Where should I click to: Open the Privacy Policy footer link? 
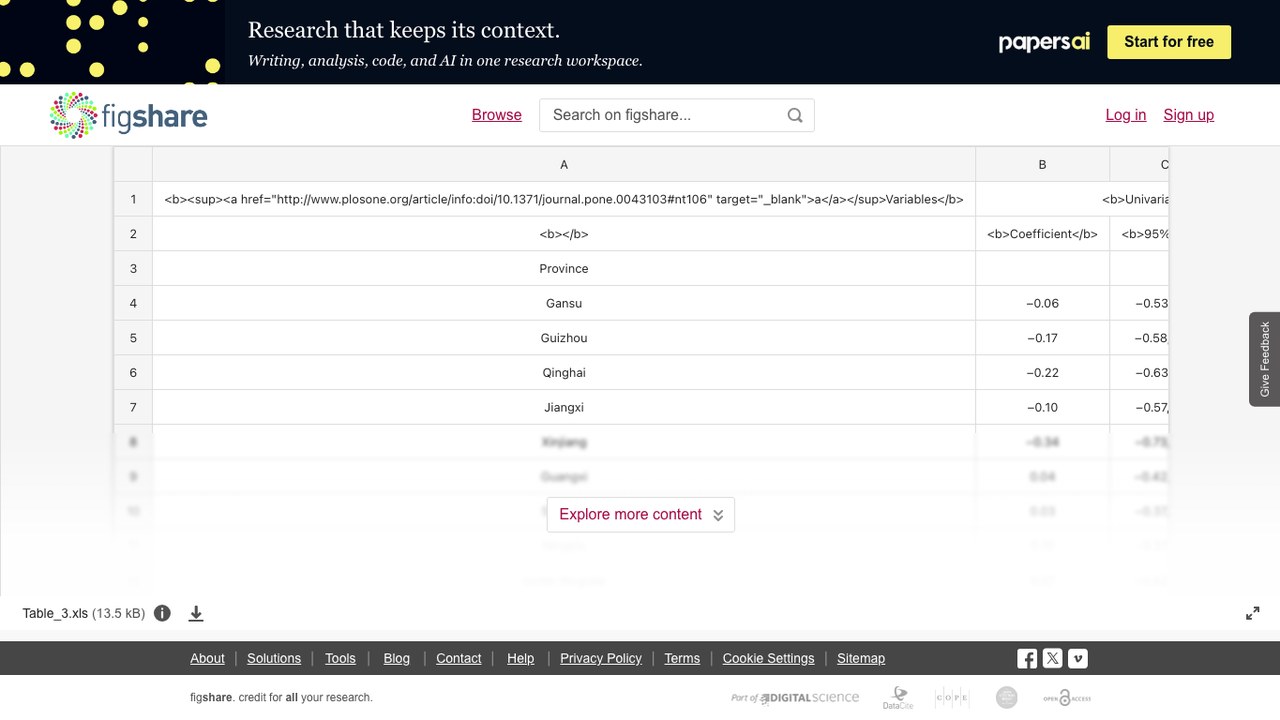[601, 658]
